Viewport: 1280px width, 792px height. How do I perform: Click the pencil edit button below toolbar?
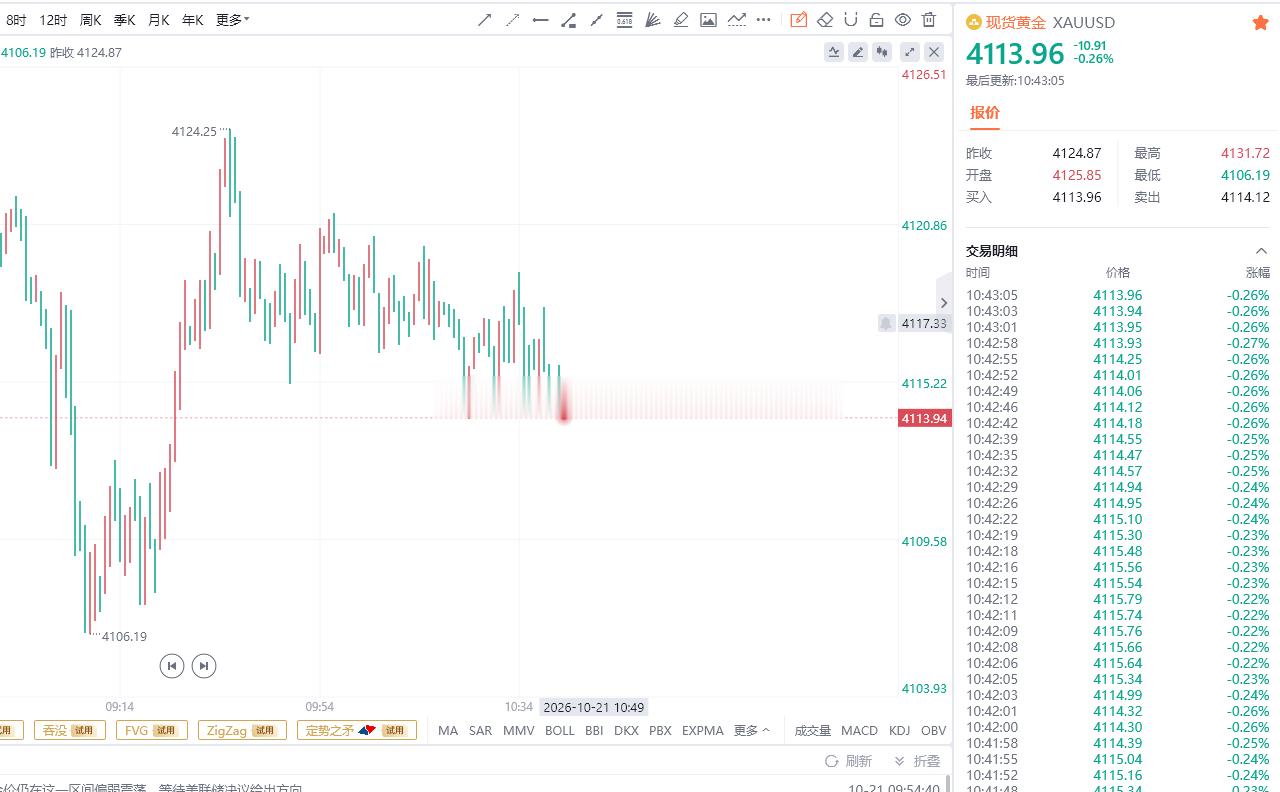coord(858,52)
